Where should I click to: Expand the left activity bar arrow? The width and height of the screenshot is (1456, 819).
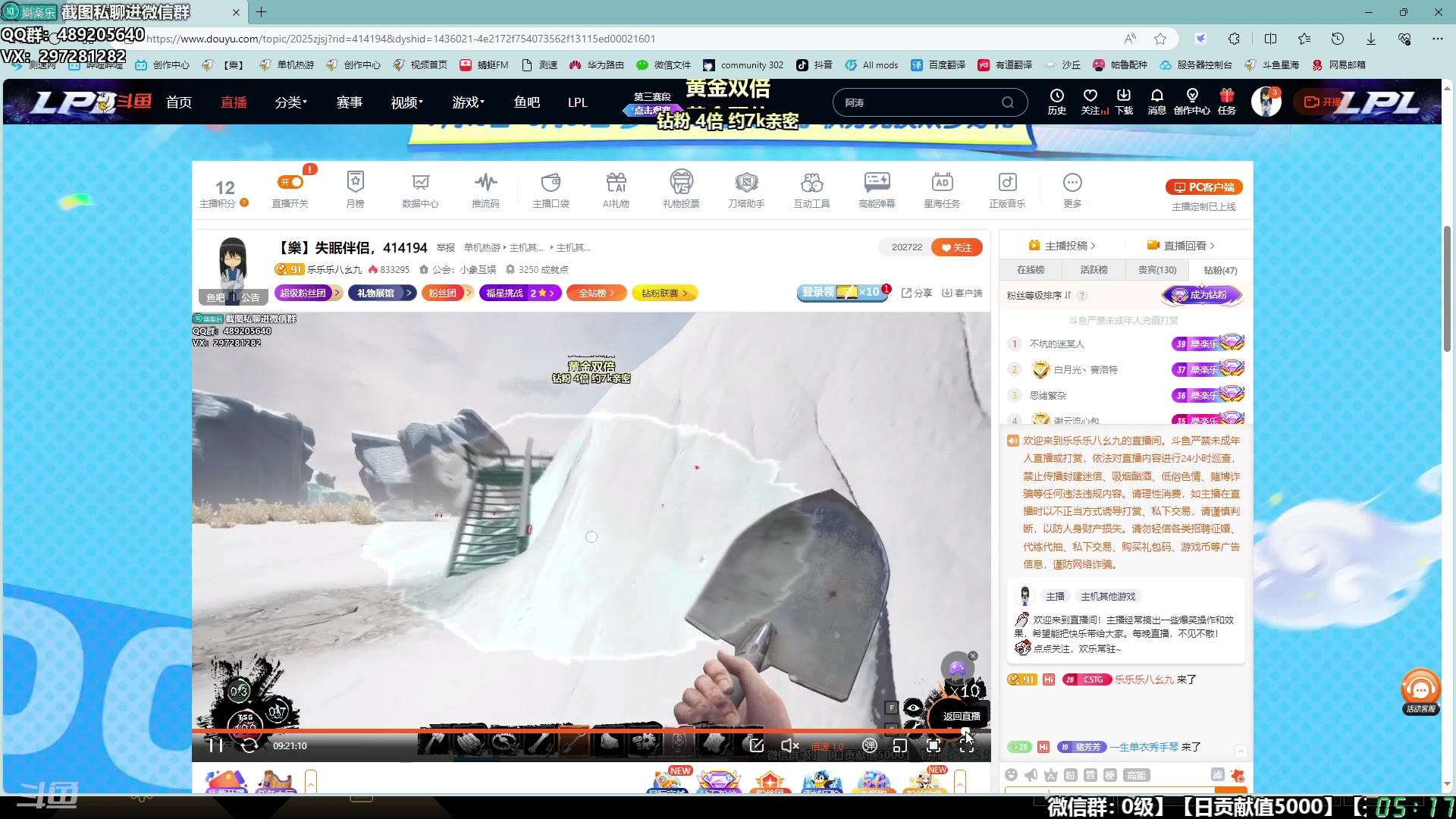point(311,781)
